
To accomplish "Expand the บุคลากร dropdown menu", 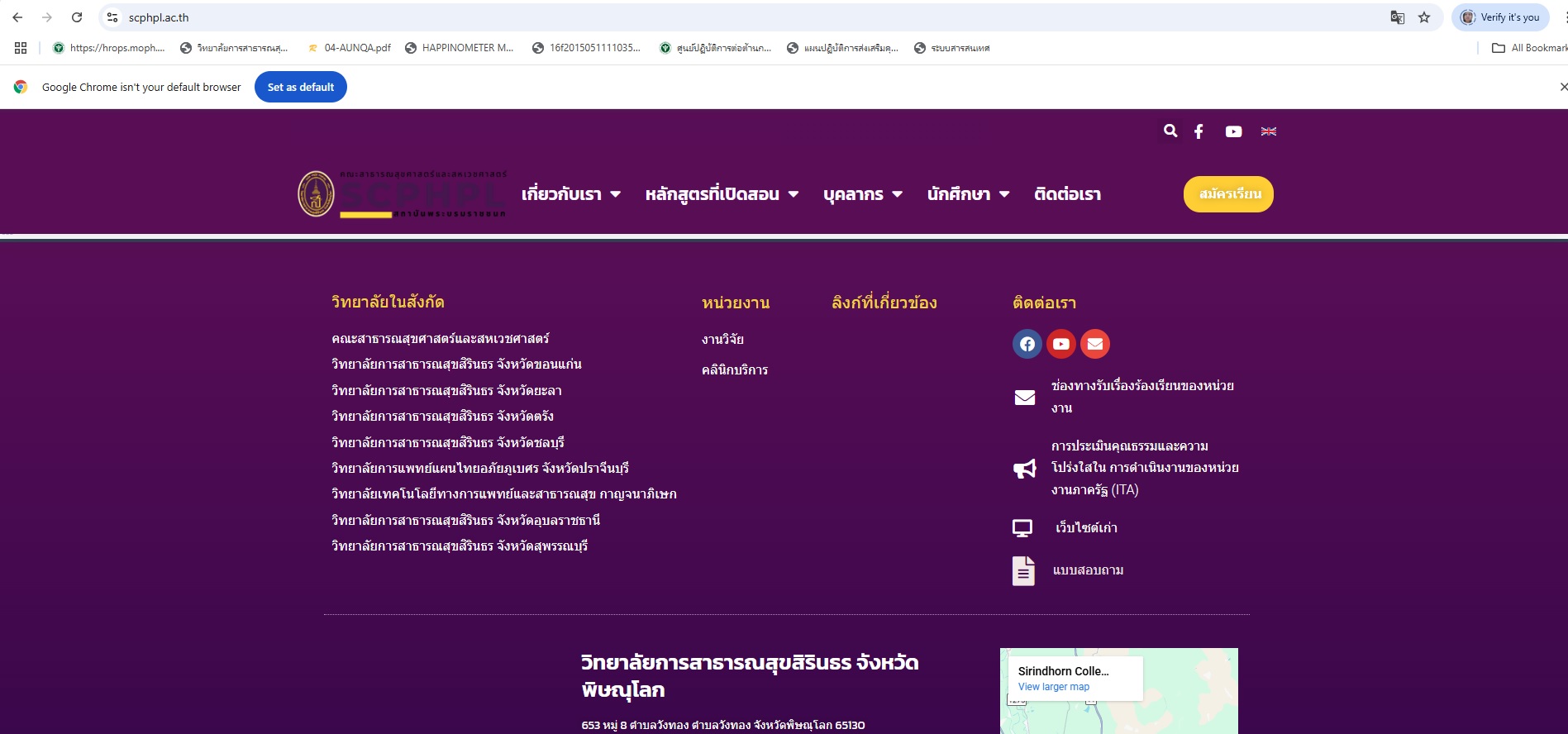I will coord(862,194).
